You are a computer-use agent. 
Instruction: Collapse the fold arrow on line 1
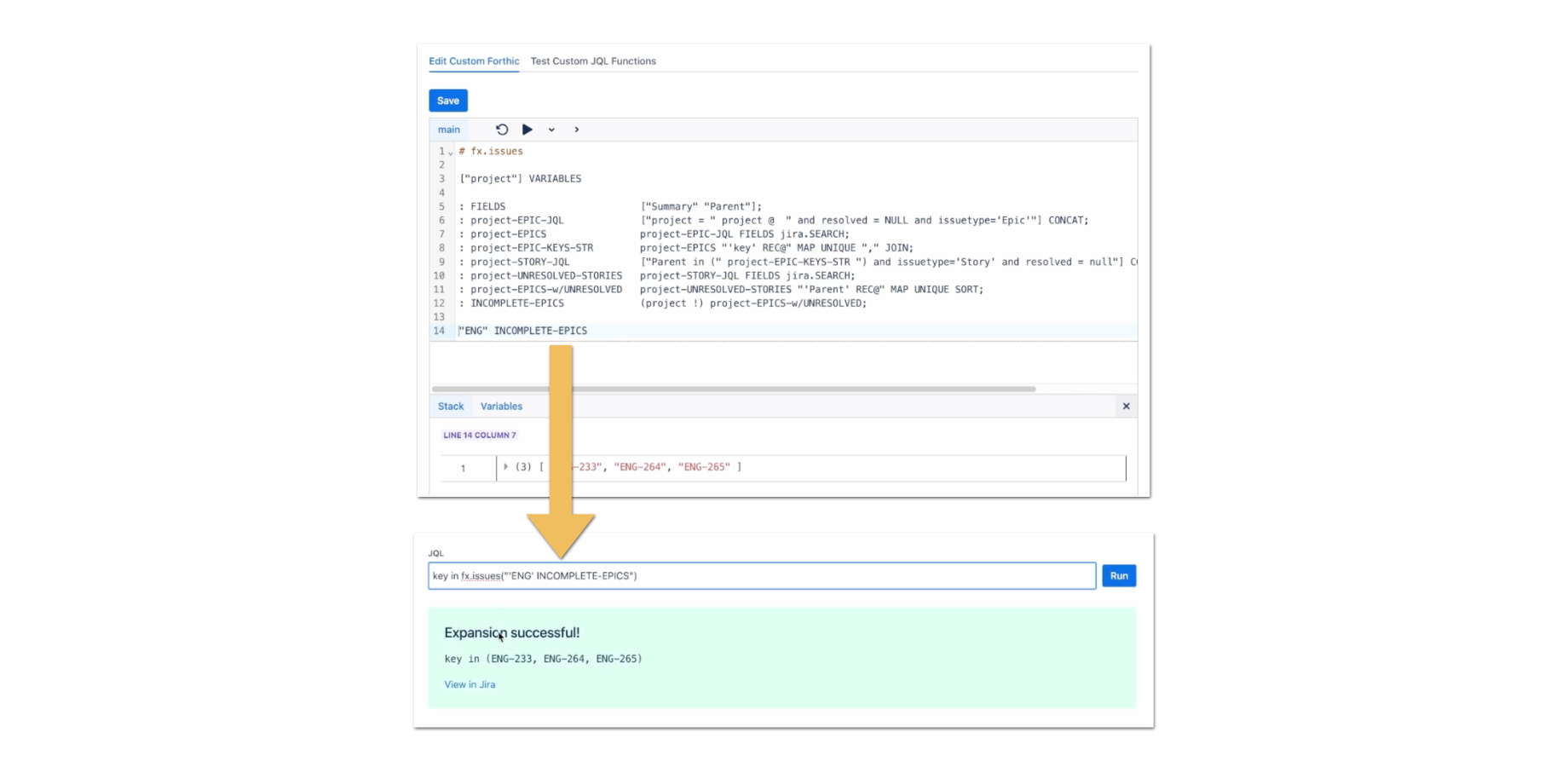pos(451,153)
